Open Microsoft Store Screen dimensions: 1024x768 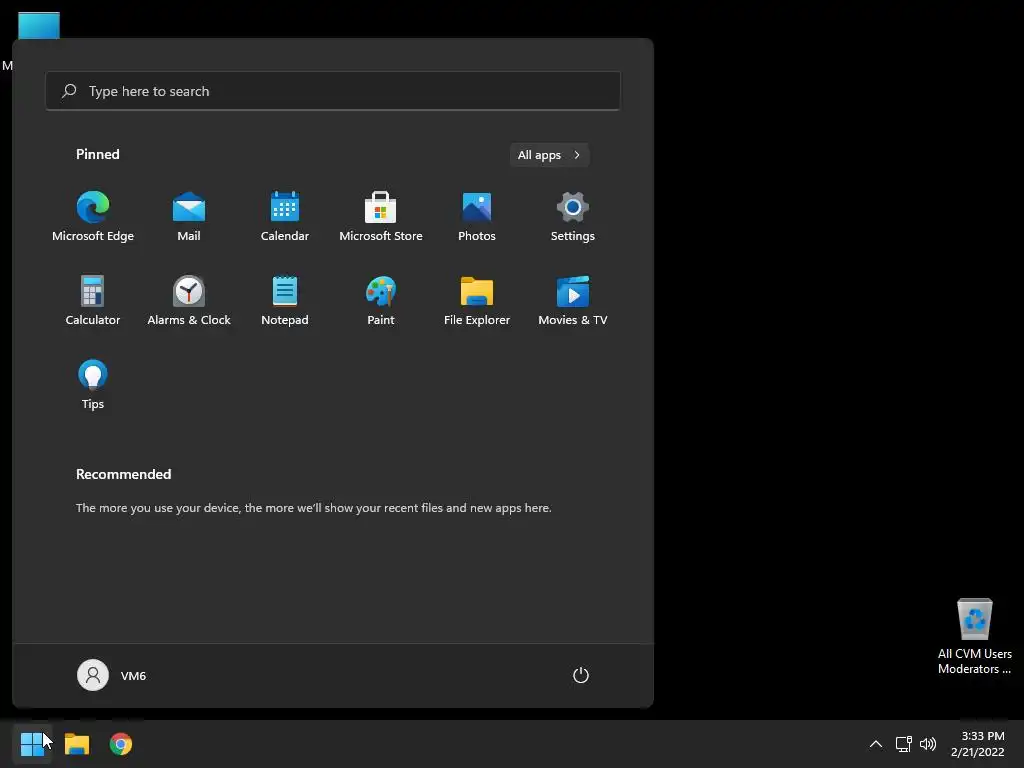pos(381,217)
